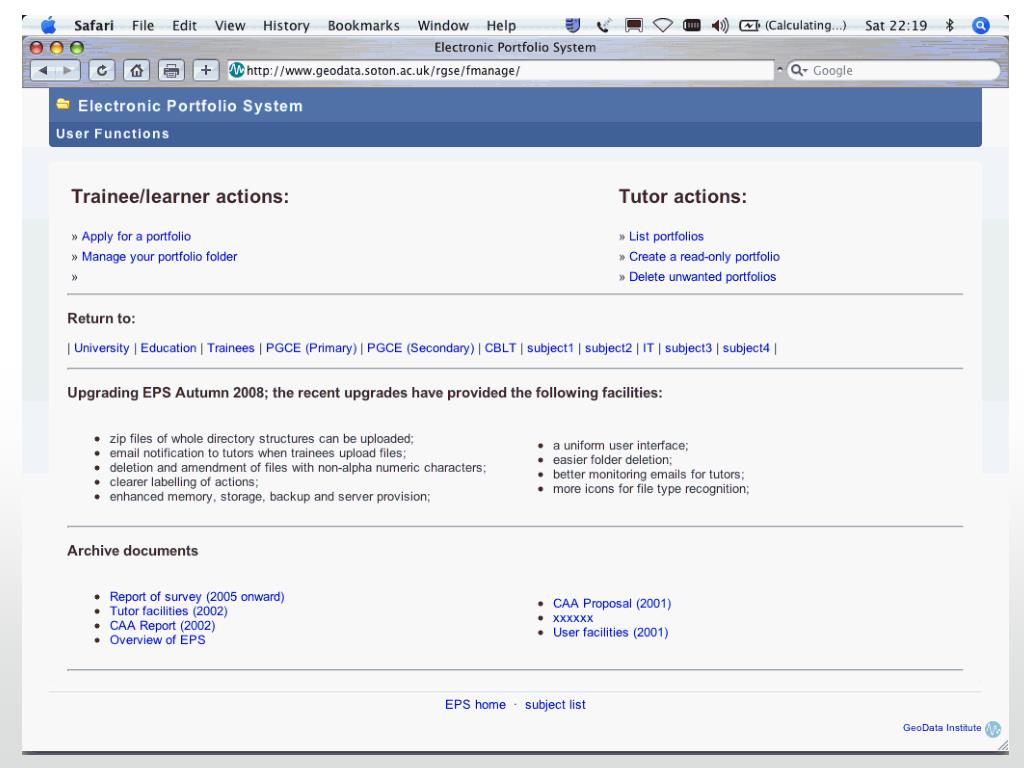
Task: Go back with Safari's back arrow
Action: pos(43,70)
